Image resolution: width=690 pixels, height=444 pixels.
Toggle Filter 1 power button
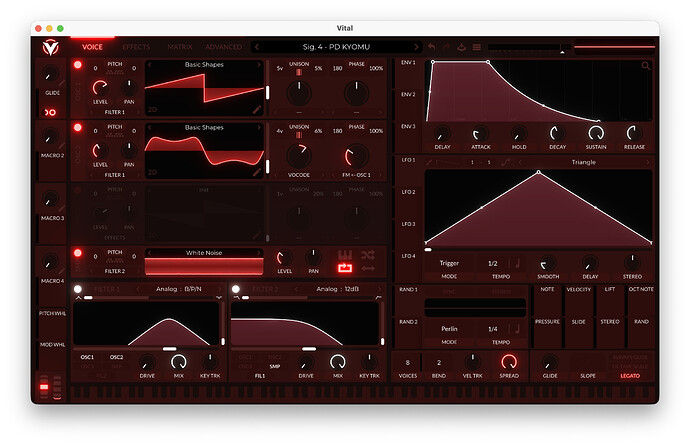pos(78,289)
